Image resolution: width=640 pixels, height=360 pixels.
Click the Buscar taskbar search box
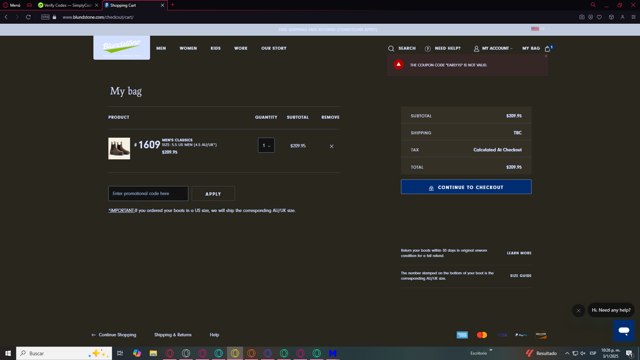[64, 353]
